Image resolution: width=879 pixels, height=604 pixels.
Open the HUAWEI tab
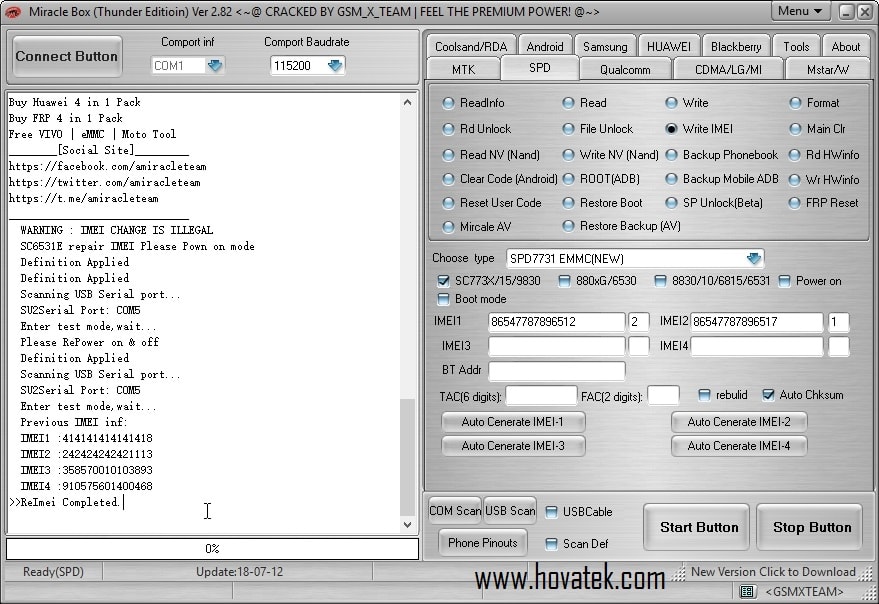(669, 47)
